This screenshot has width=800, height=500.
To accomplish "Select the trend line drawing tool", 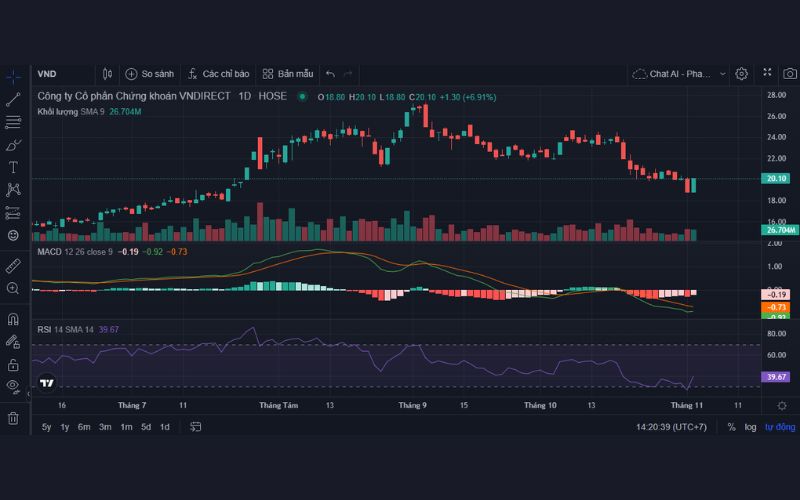I will click(x=13, y=99).
